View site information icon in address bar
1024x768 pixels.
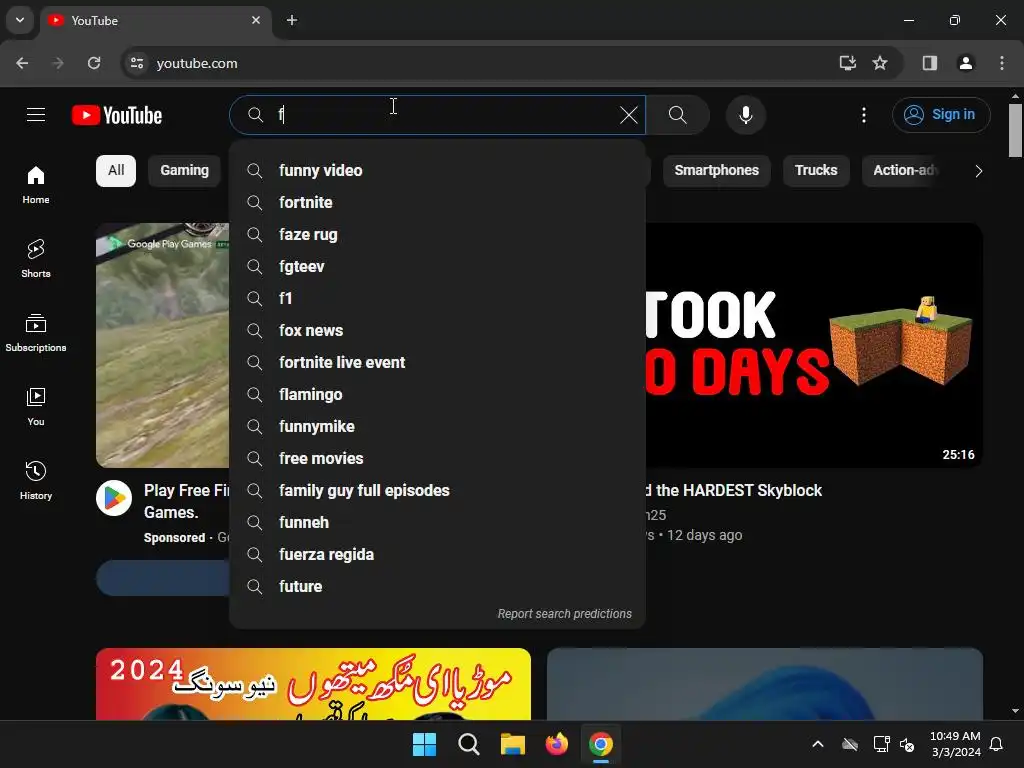click(x=137, y=63)
